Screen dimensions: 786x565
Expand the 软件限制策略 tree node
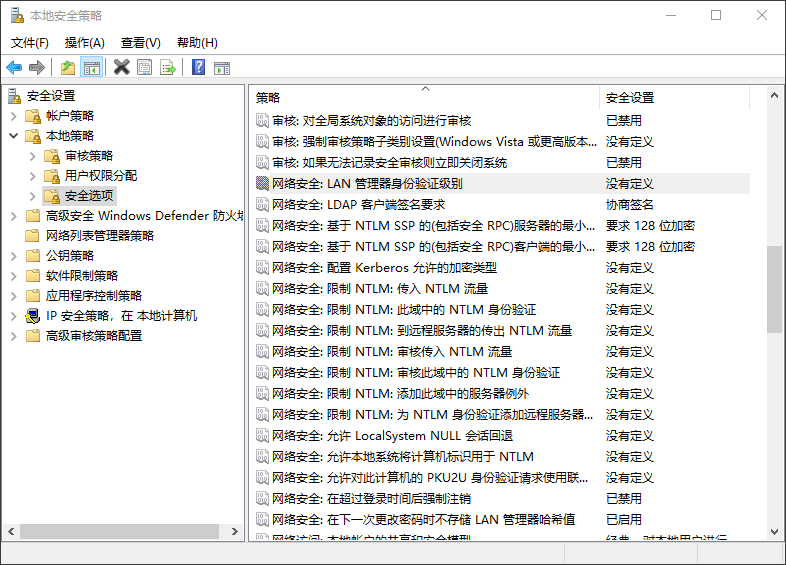coord(14,276)
